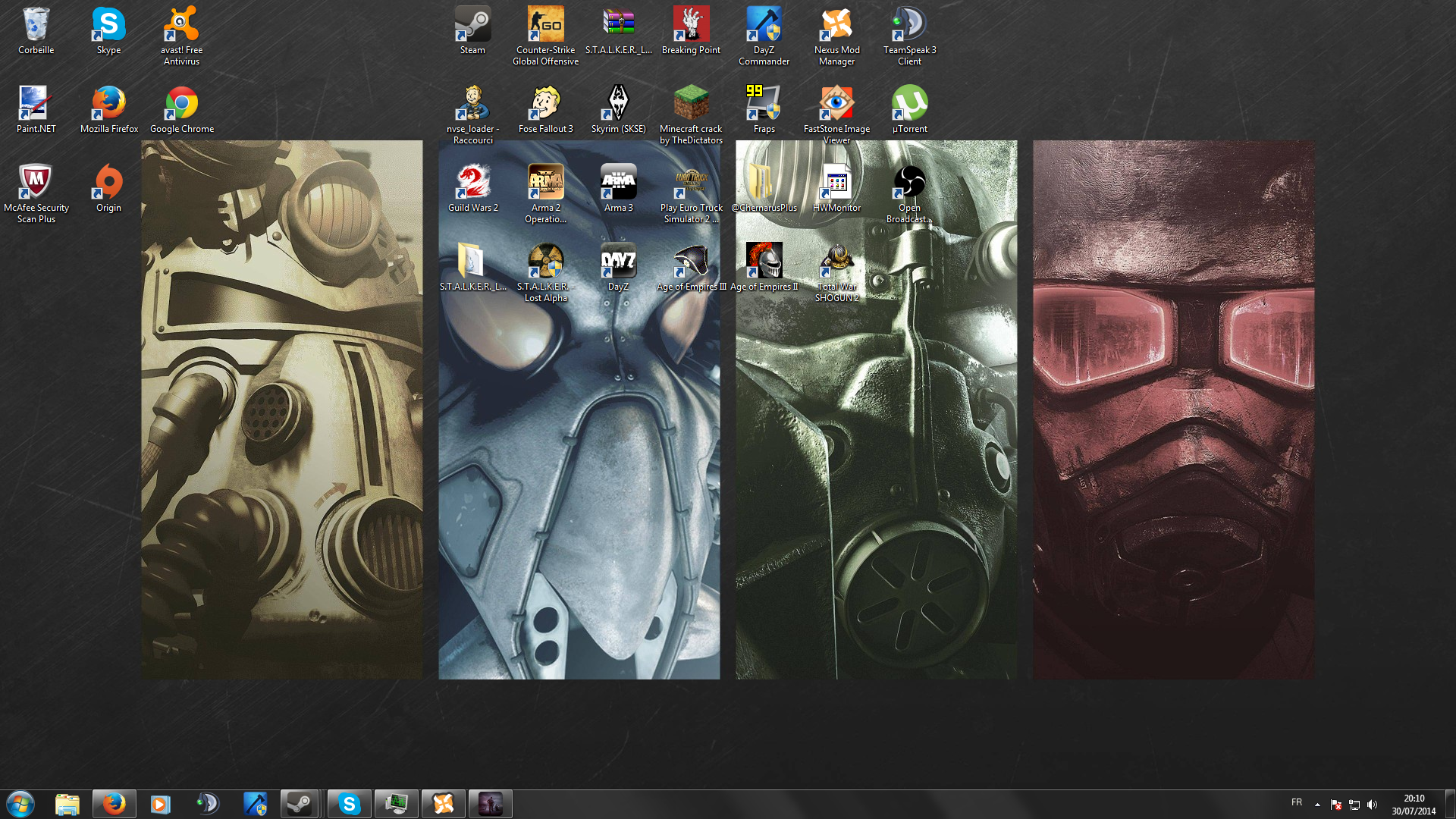
Task: Select the S.T.A.L.K.E.R. WinRAR archive icon
Action: [618, 31]
